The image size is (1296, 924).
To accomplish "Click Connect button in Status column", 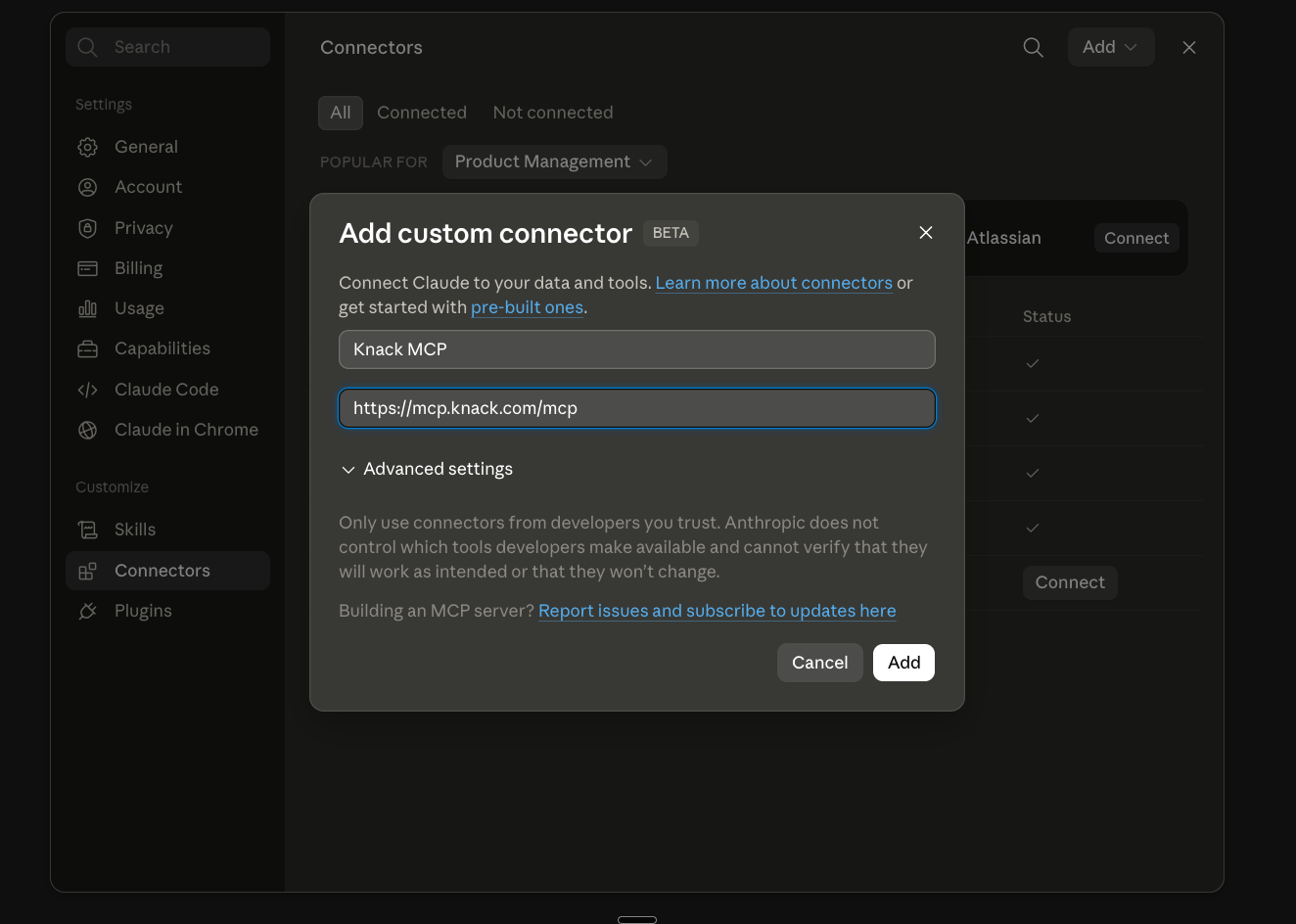I will point(1070,582).
